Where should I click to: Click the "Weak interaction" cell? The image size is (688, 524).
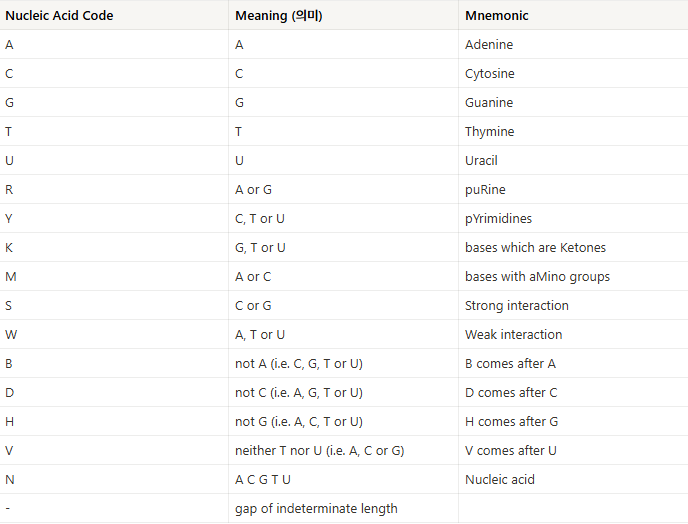click(x=514, y=335)
